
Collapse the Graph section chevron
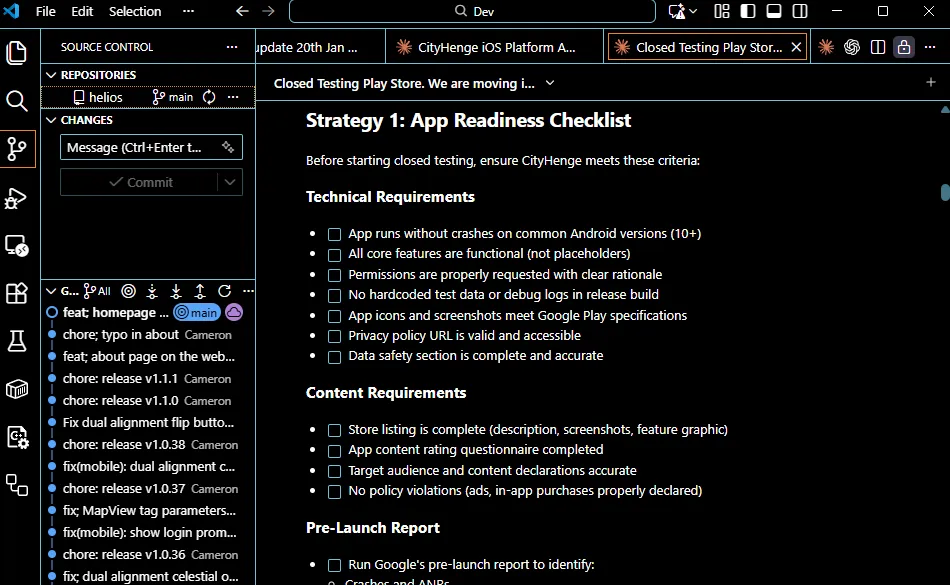[x=51, y=291]
